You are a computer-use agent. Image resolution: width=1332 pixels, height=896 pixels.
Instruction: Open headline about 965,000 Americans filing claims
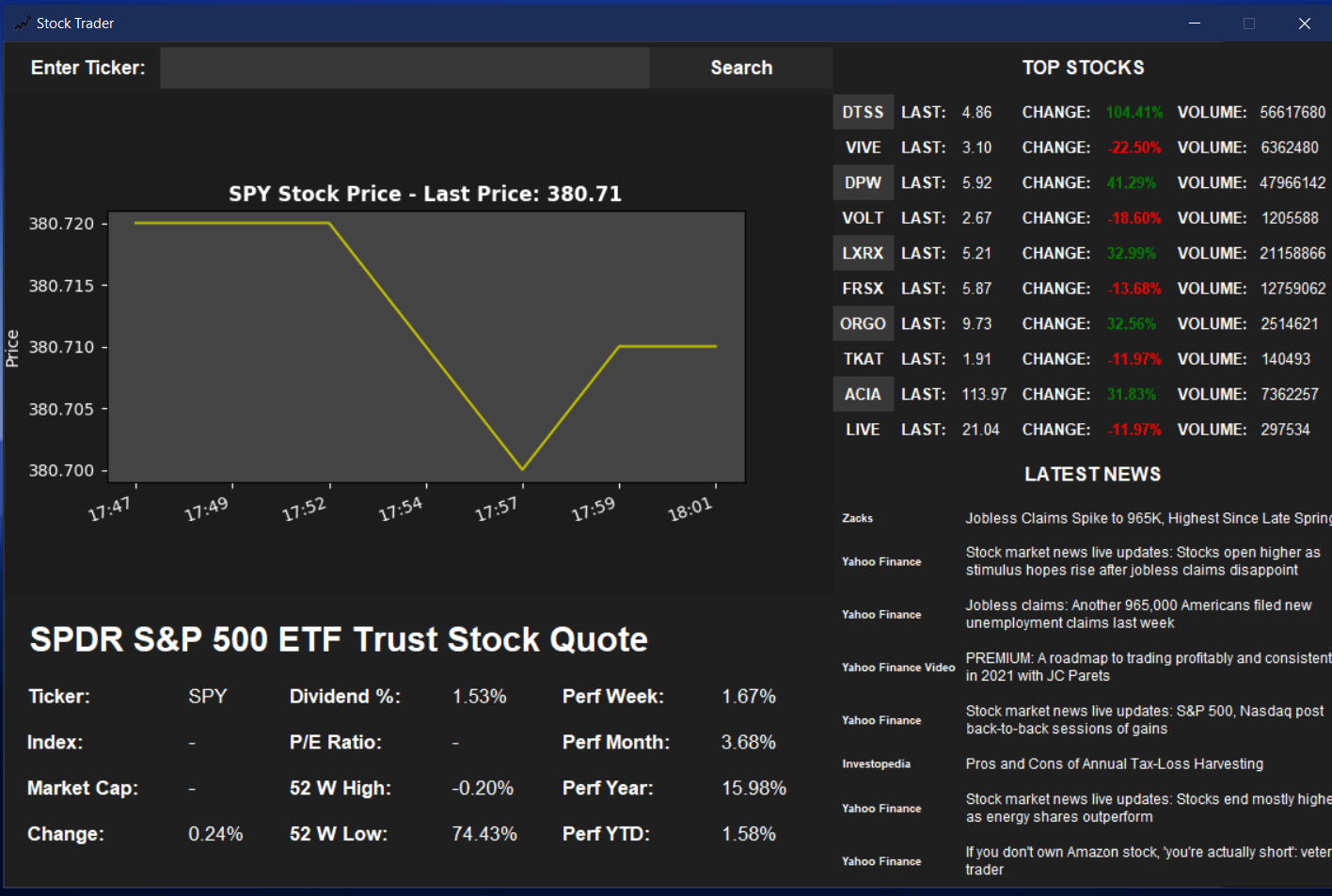click(x=1138, y=614)
